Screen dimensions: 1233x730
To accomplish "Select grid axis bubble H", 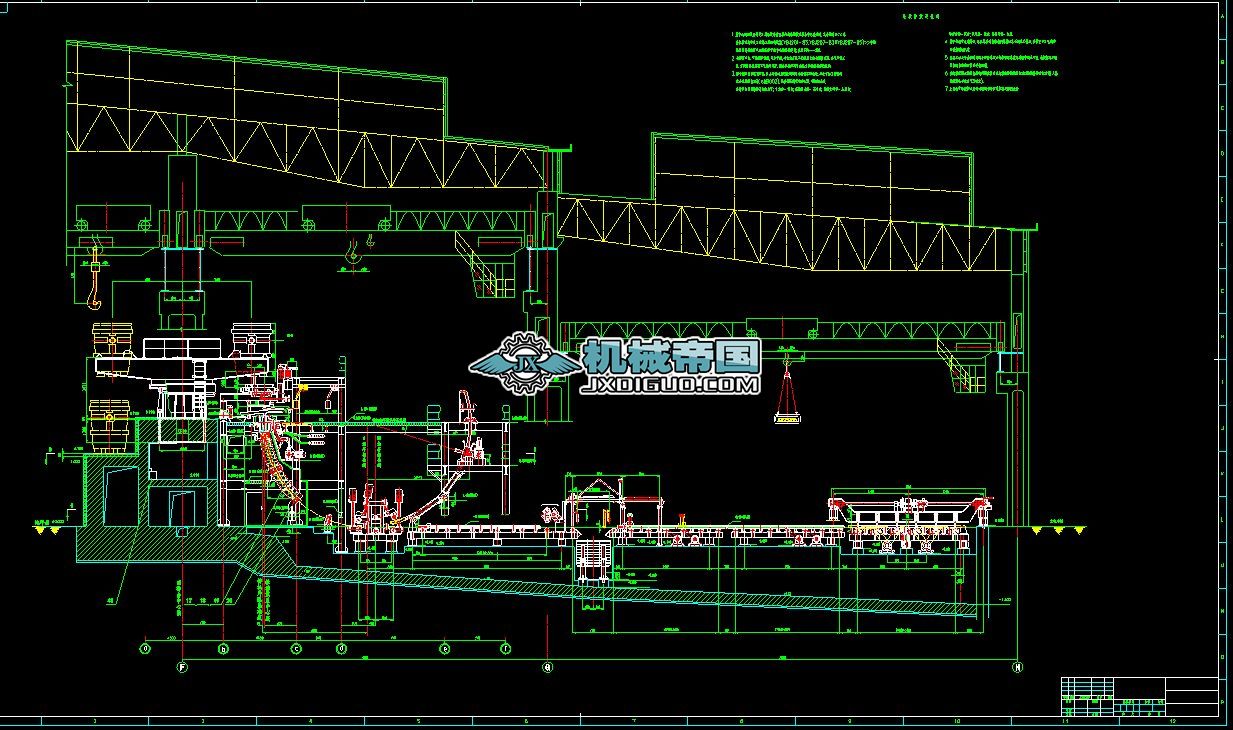I will click(x=1017, y=666).
